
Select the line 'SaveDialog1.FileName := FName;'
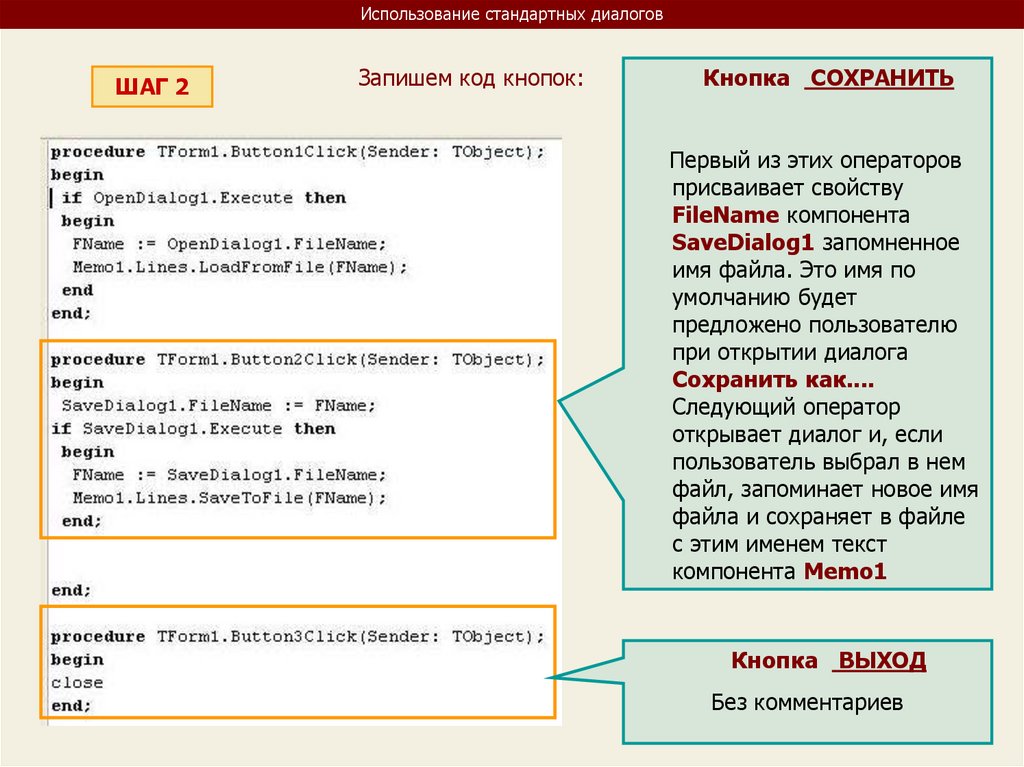(219, 406)
